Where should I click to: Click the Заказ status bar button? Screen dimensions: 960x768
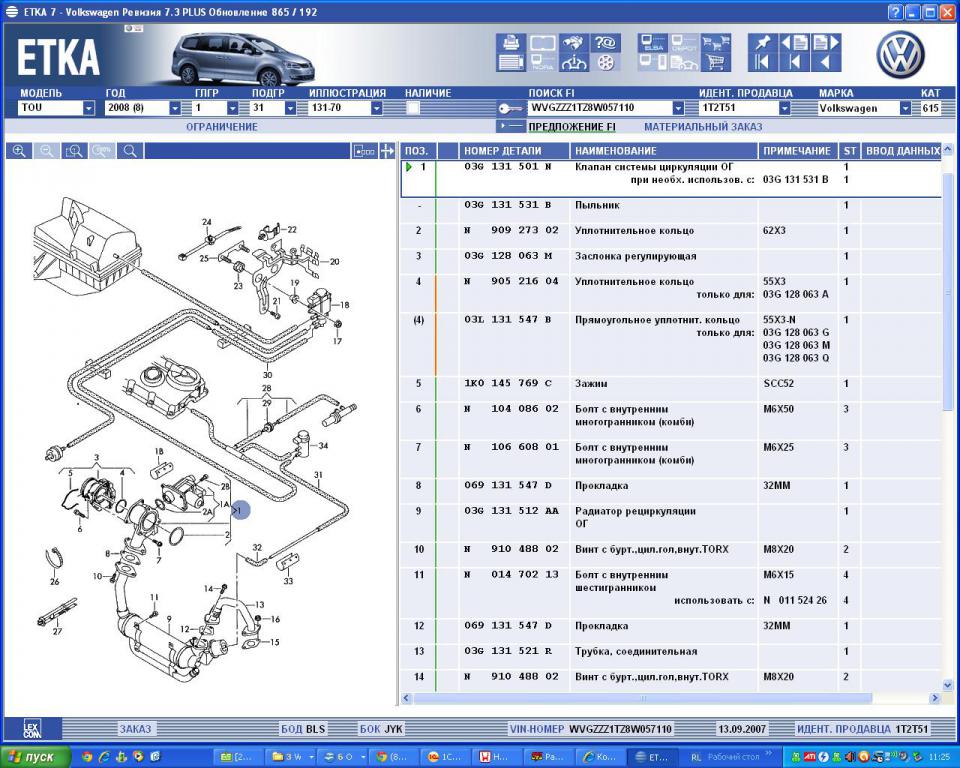(135, 729)
